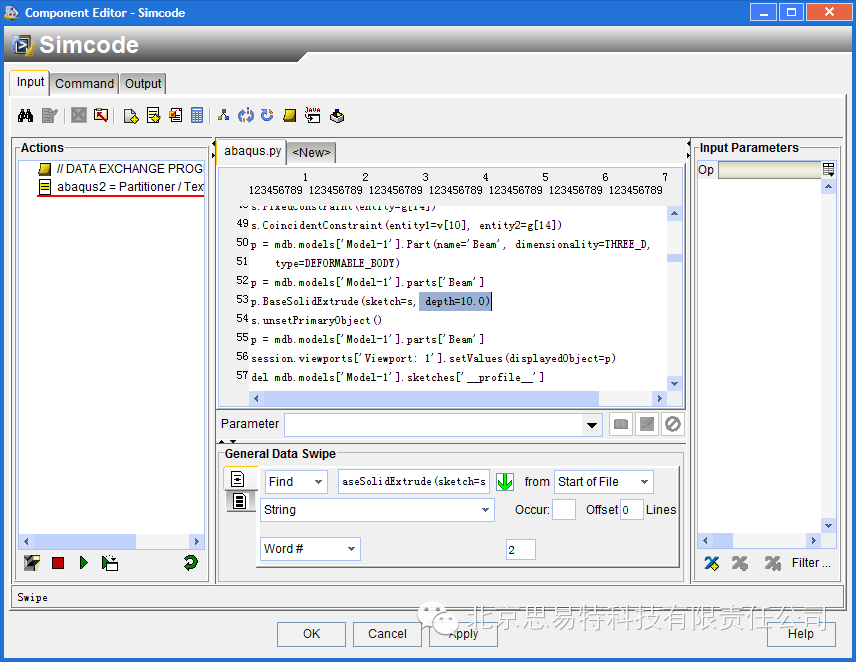The width and height of the screenshot is (856, 662).
Task: Click the clipboard with red arrow icon
Action: [x=101, y=115]
